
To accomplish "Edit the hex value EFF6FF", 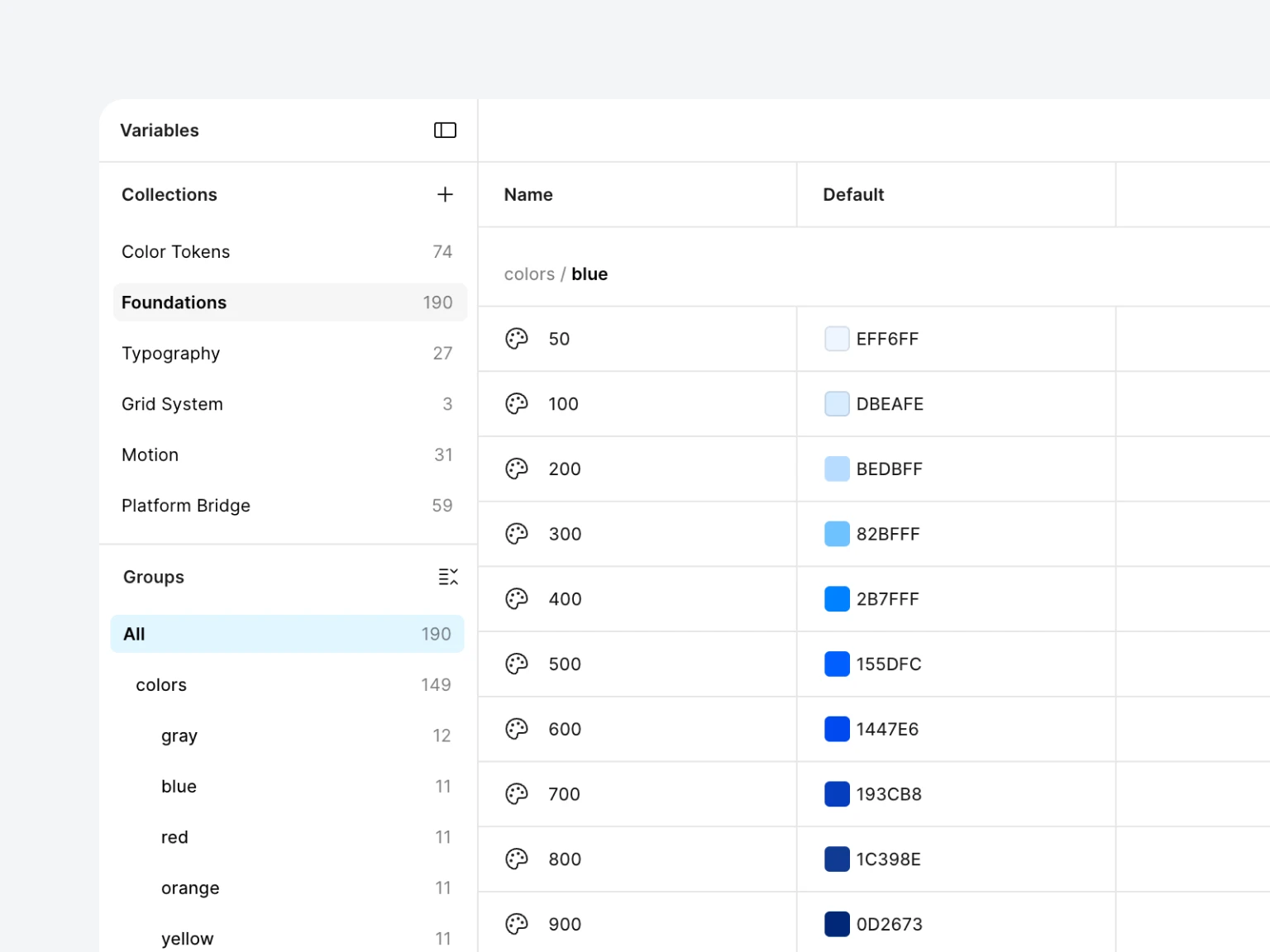I will [x=887, y=339].
